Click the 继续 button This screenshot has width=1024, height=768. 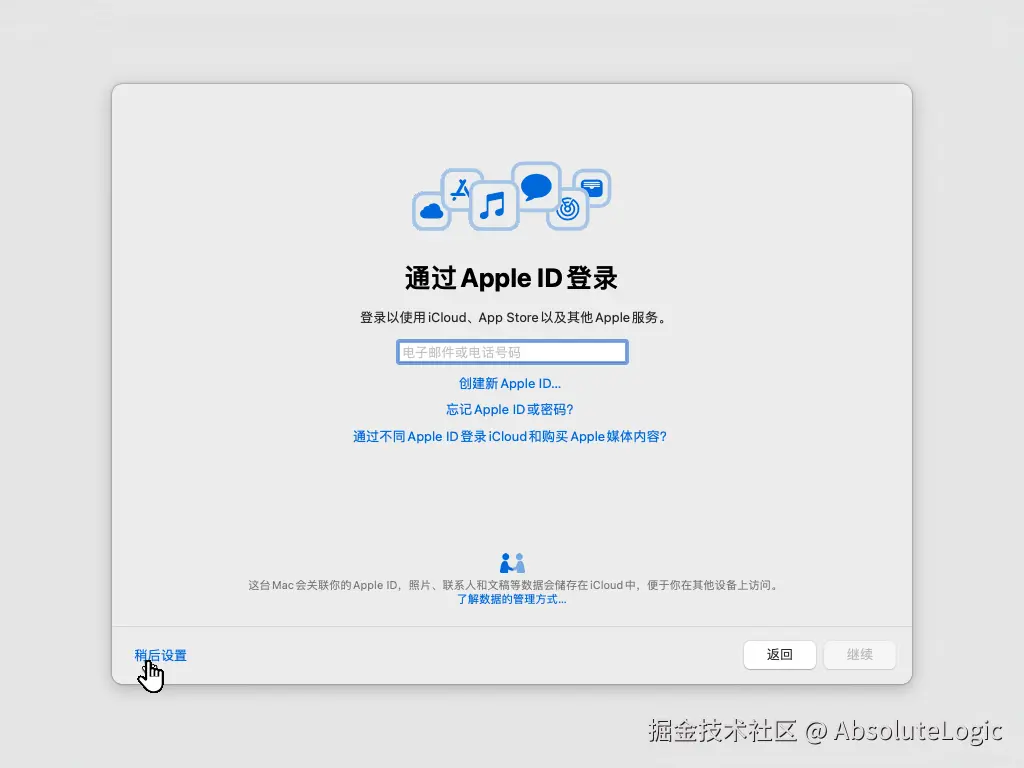(859, 654)
